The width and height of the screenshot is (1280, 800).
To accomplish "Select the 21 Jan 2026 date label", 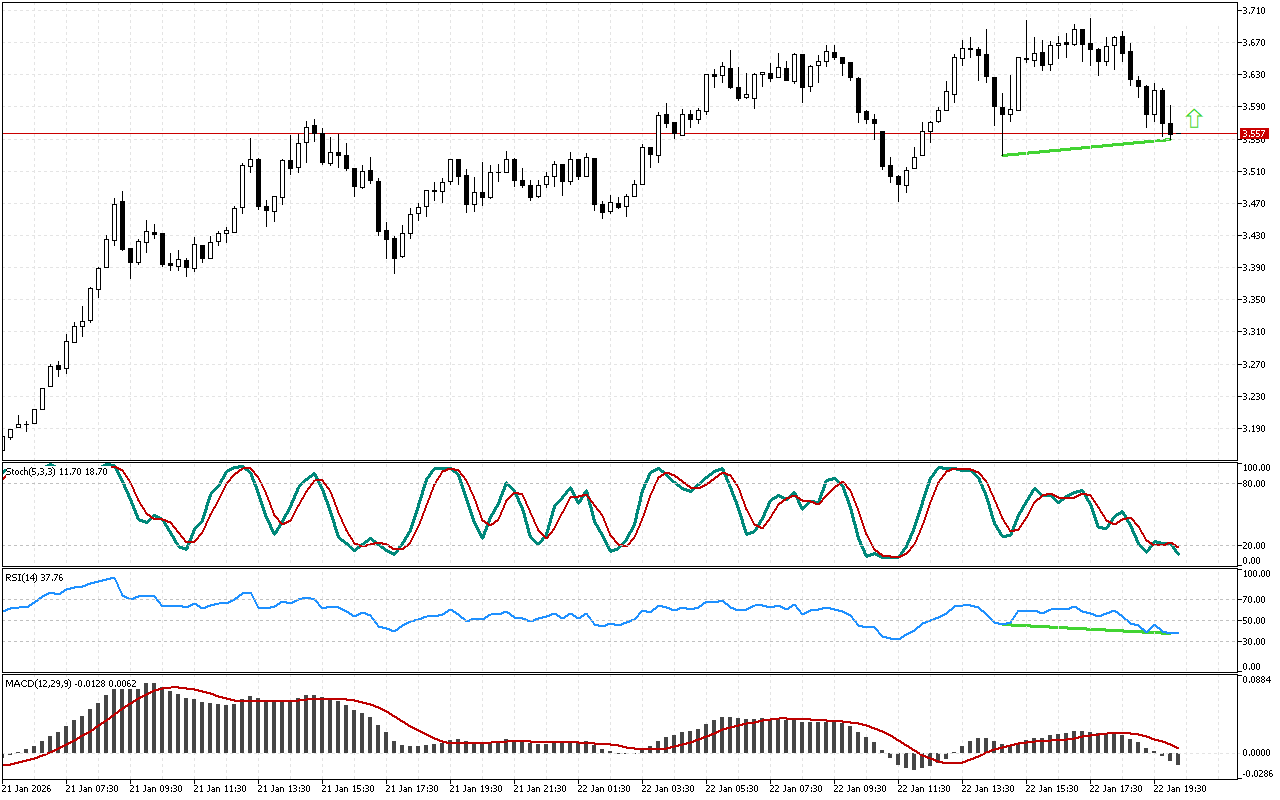I will click(31, 788).
